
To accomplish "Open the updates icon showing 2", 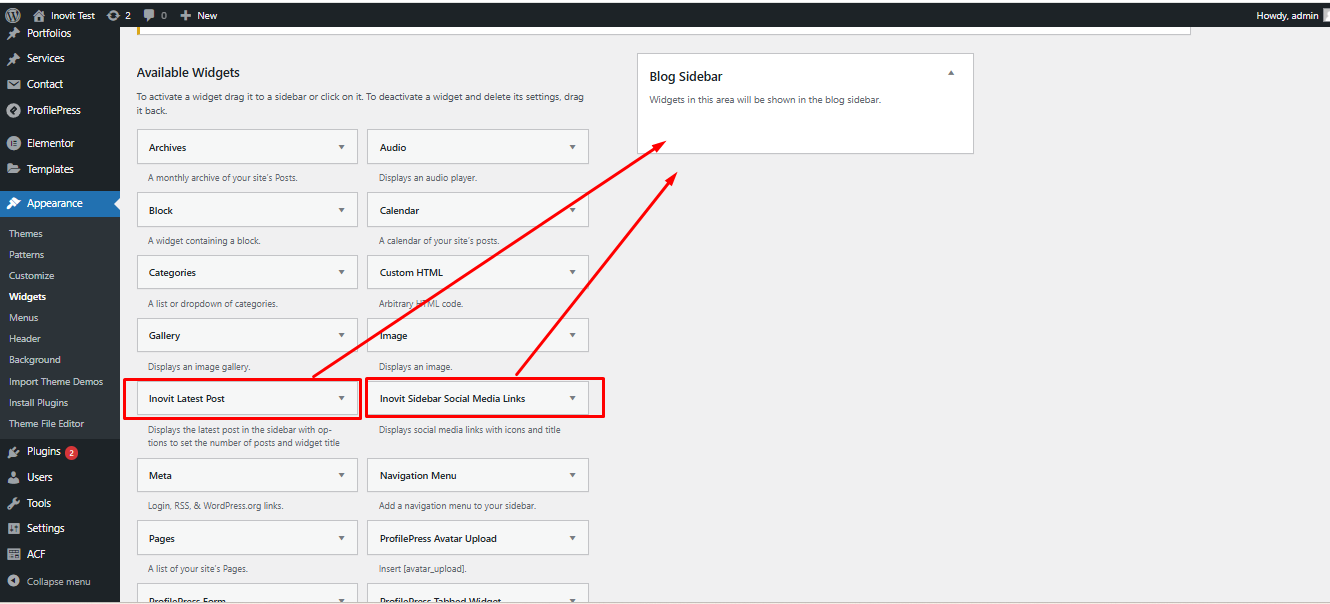I will coord(112,15).
